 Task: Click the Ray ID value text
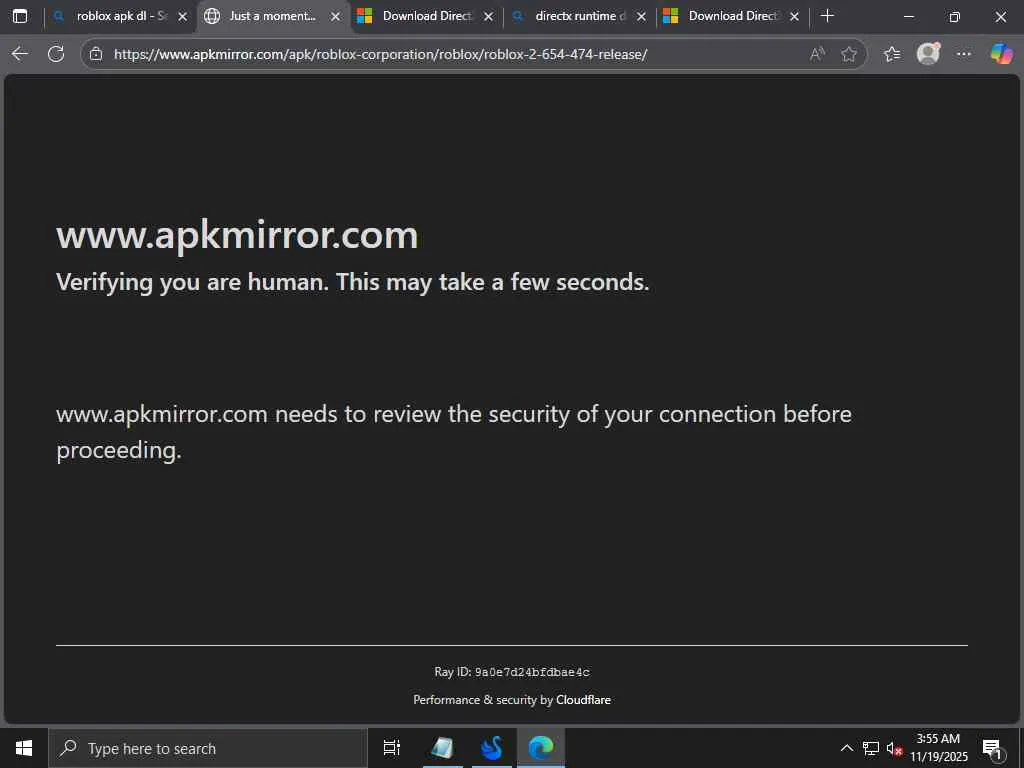point(532,672)
